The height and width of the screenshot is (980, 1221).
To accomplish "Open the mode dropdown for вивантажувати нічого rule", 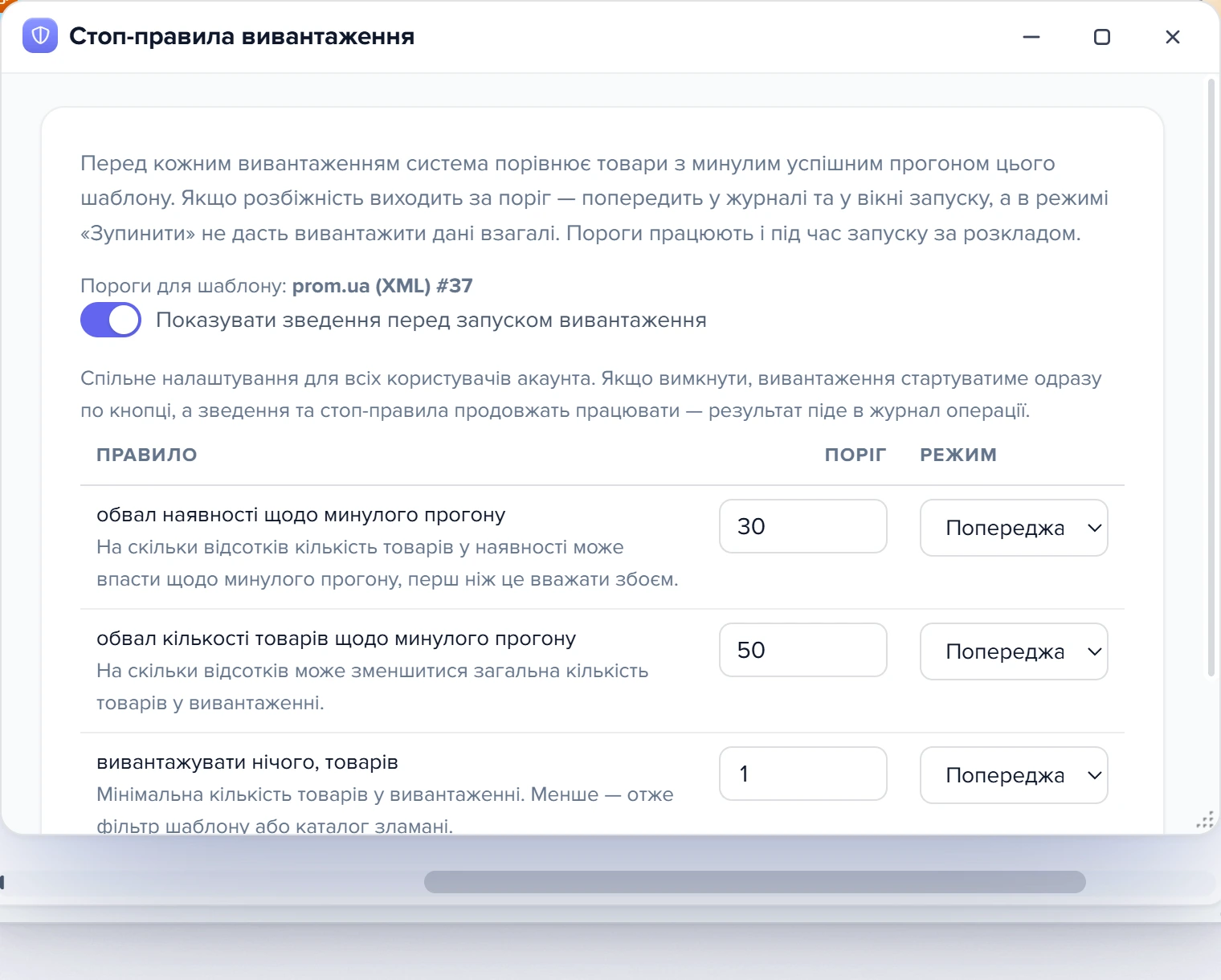I will pyautogui.click(x=1014, y=775).
